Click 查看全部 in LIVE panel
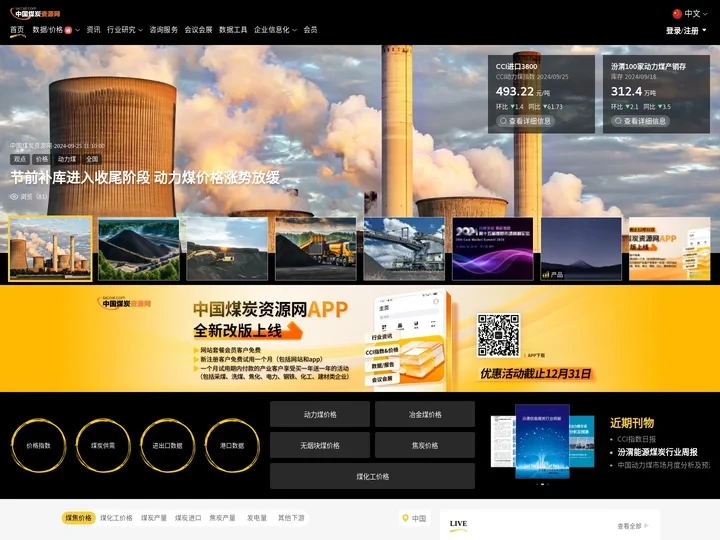The image size is (720, 540). click(x=629, y=526)
